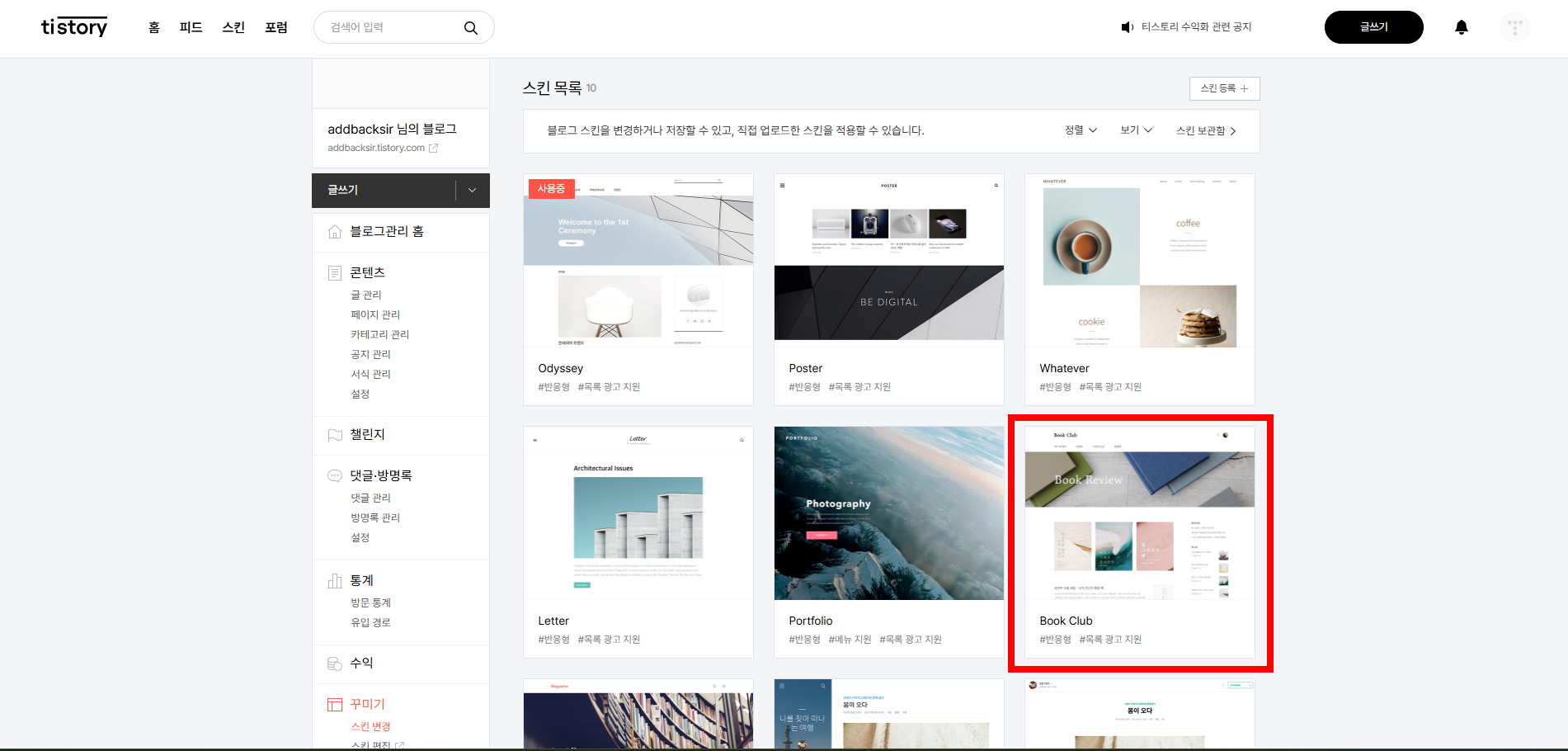Select the Magazine skin thumbnail
Screen dimensions: 1568x751
[638, 715]
